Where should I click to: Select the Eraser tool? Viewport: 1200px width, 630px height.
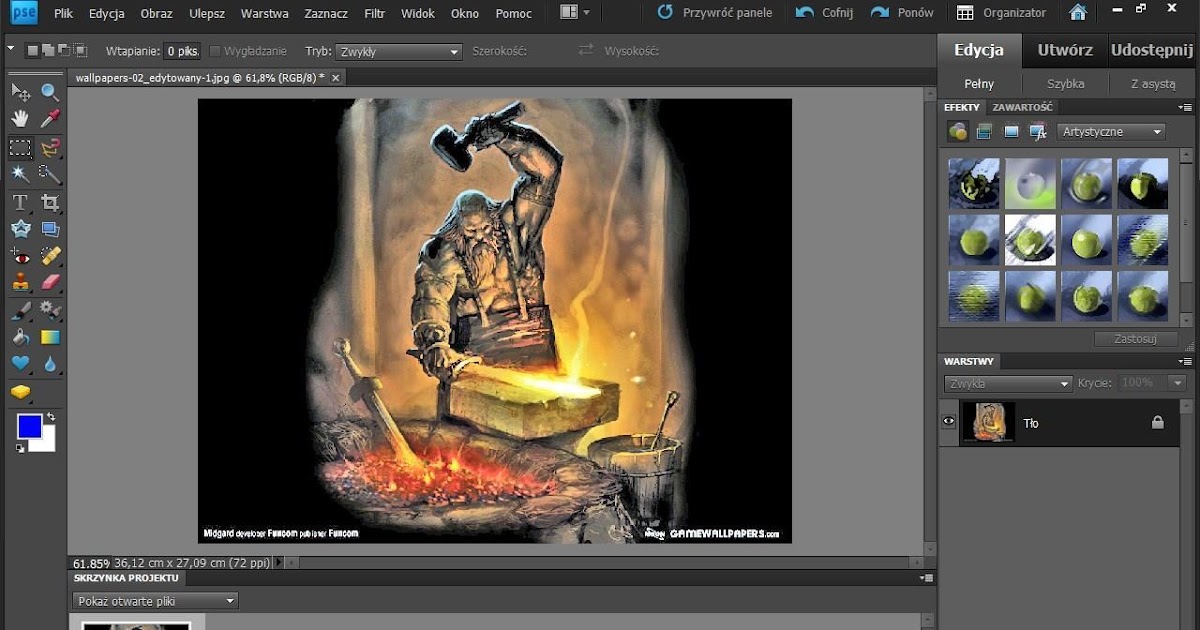[x=50, y=283]
